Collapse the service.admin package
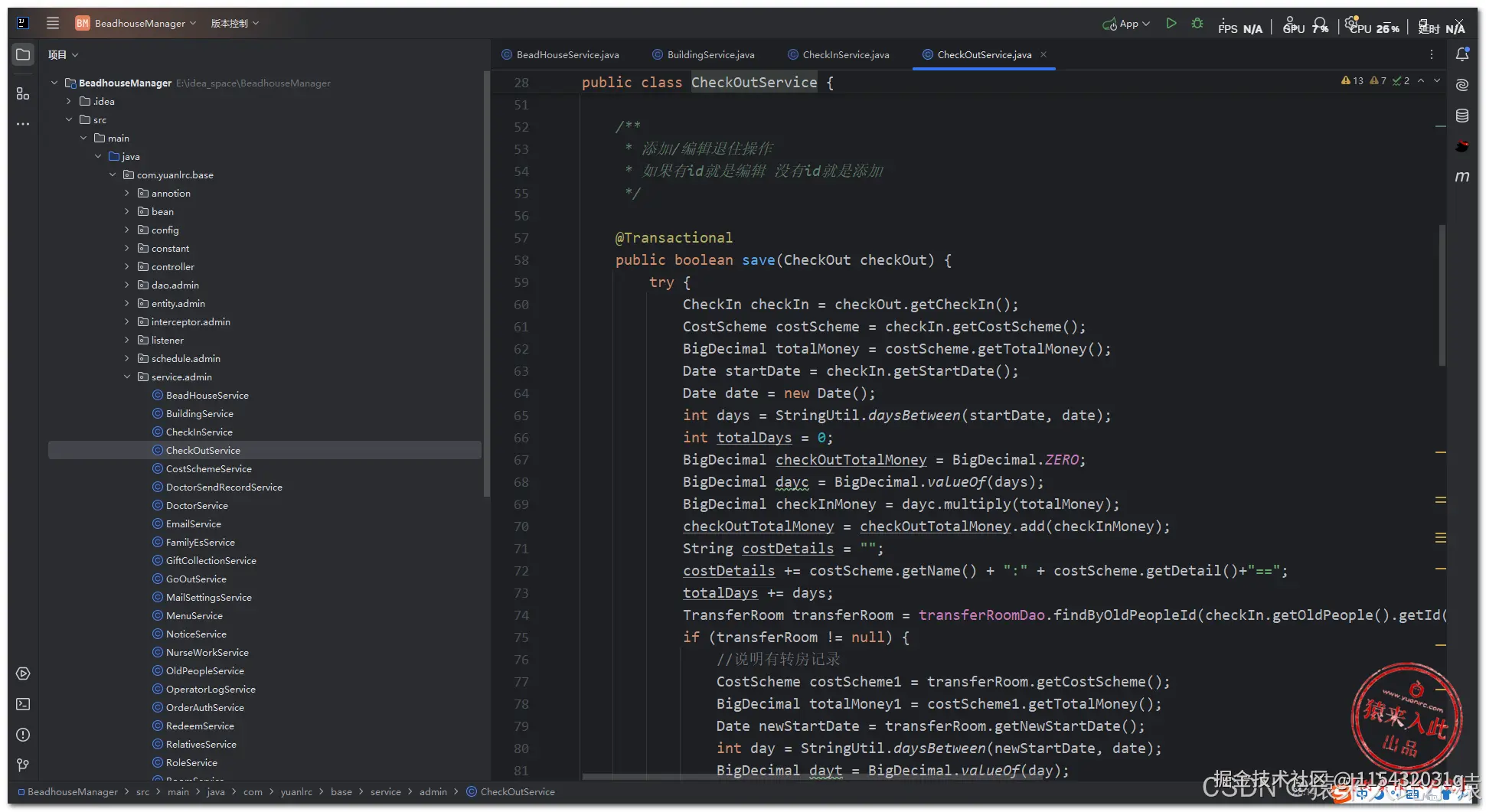1486x812 pixels. pyautogui.click(x=127, y=377)
